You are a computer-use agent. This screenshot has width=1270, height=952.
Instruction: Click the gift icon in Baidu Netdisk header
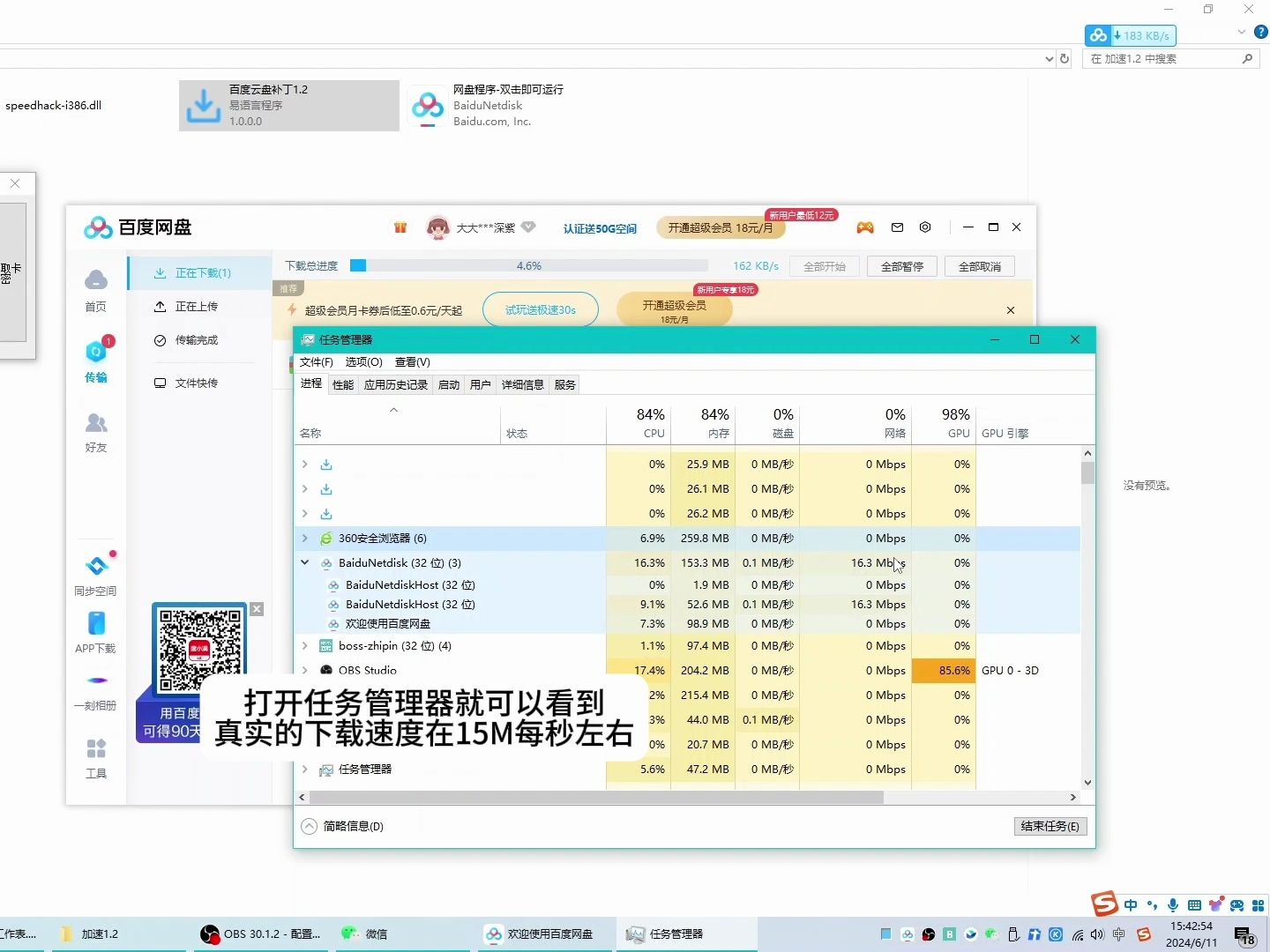[400, 227]
